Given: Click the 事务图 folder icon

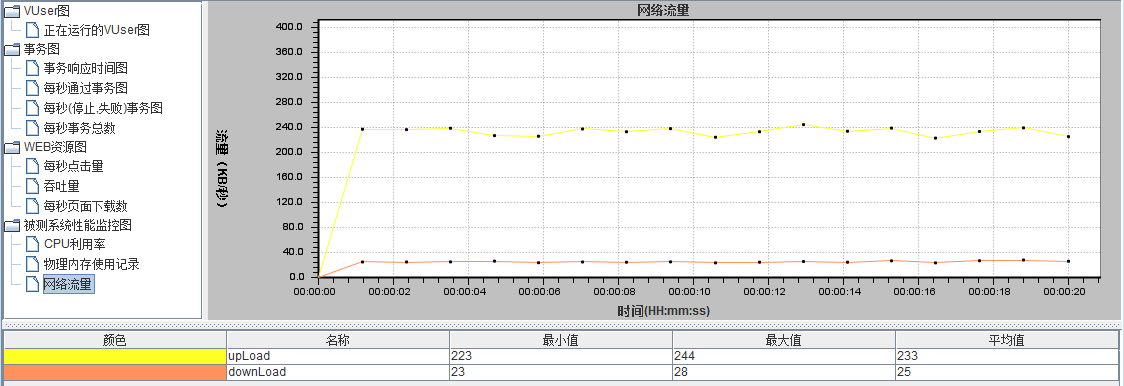Looking at the screenshot, I should click(x=12, y=50).
